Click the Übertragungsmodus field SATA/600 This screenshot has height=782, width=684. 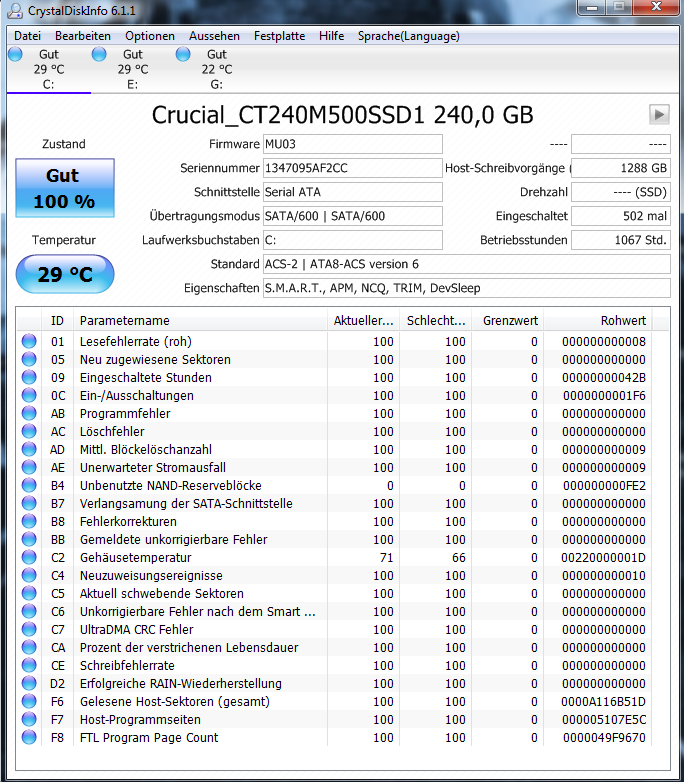click(x=352, y=216)
